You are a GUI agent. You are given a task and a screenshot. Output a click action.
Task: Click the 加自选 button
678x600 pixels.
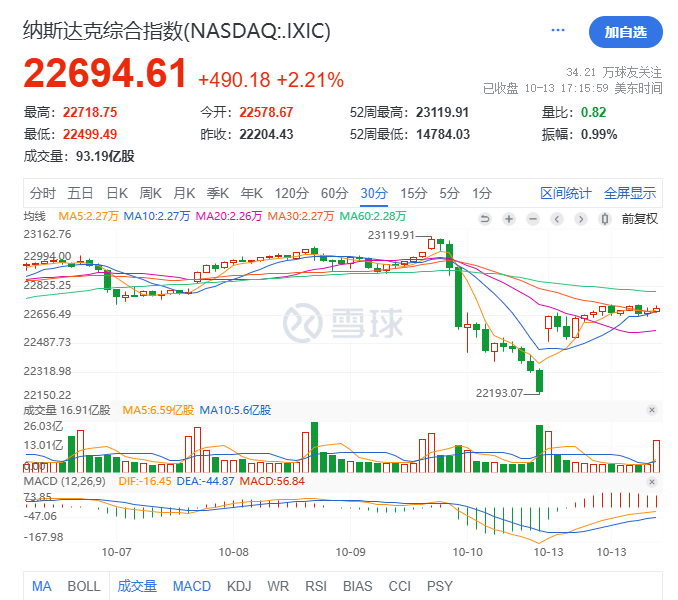coord(625,32)
